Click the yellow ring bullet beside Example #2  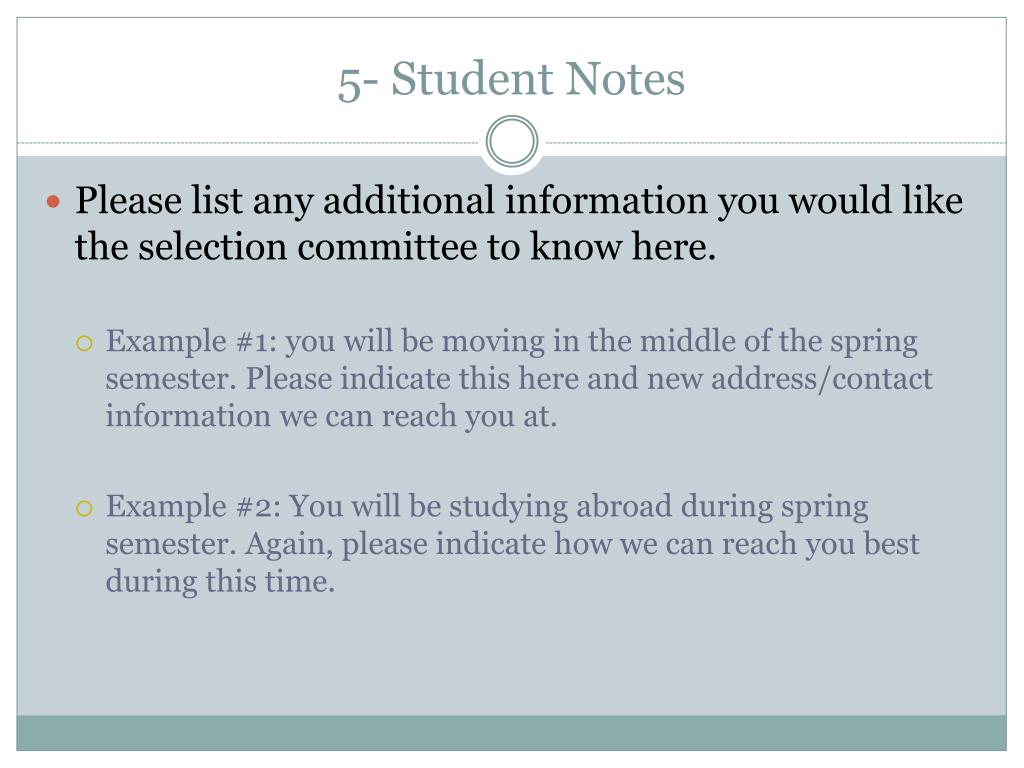click(x=84, y=508)
